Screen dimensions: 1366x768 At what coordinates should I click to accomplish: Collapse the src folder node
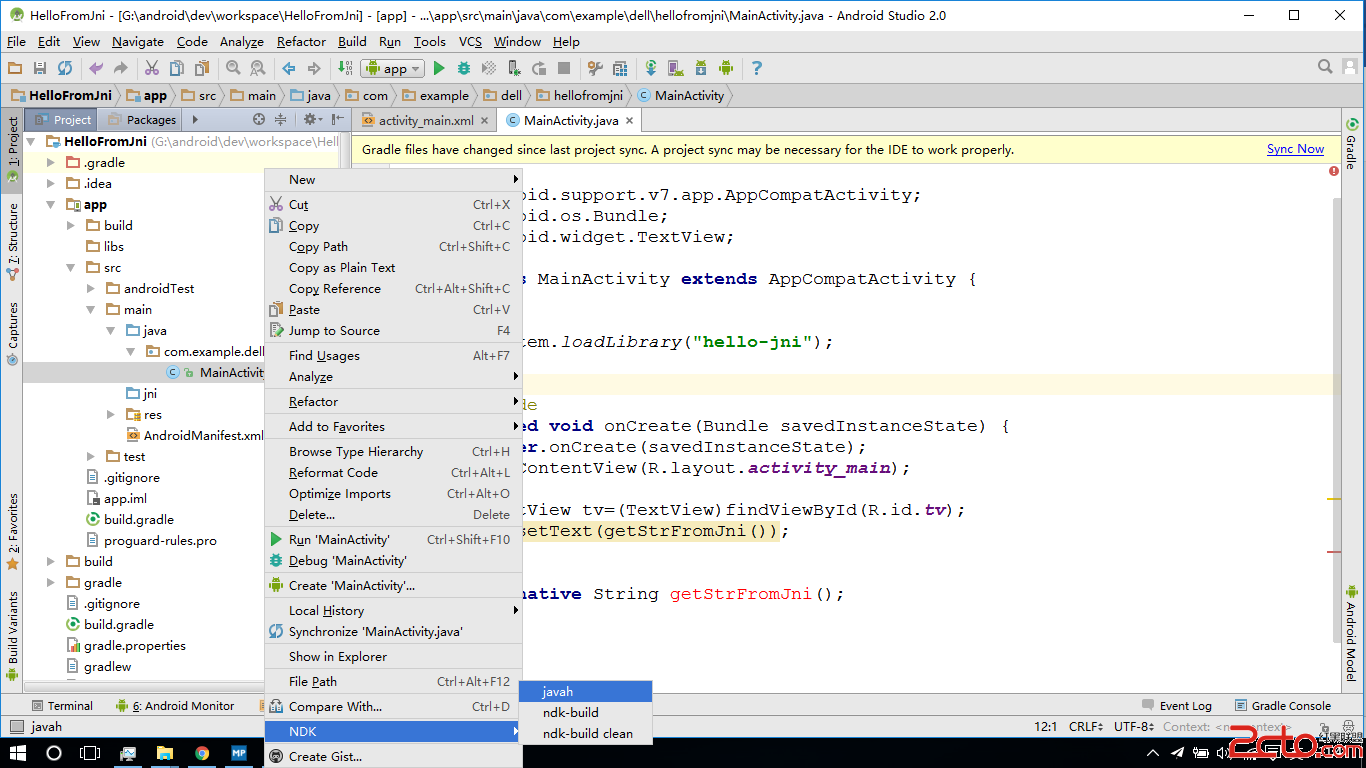tap(71, 267)
